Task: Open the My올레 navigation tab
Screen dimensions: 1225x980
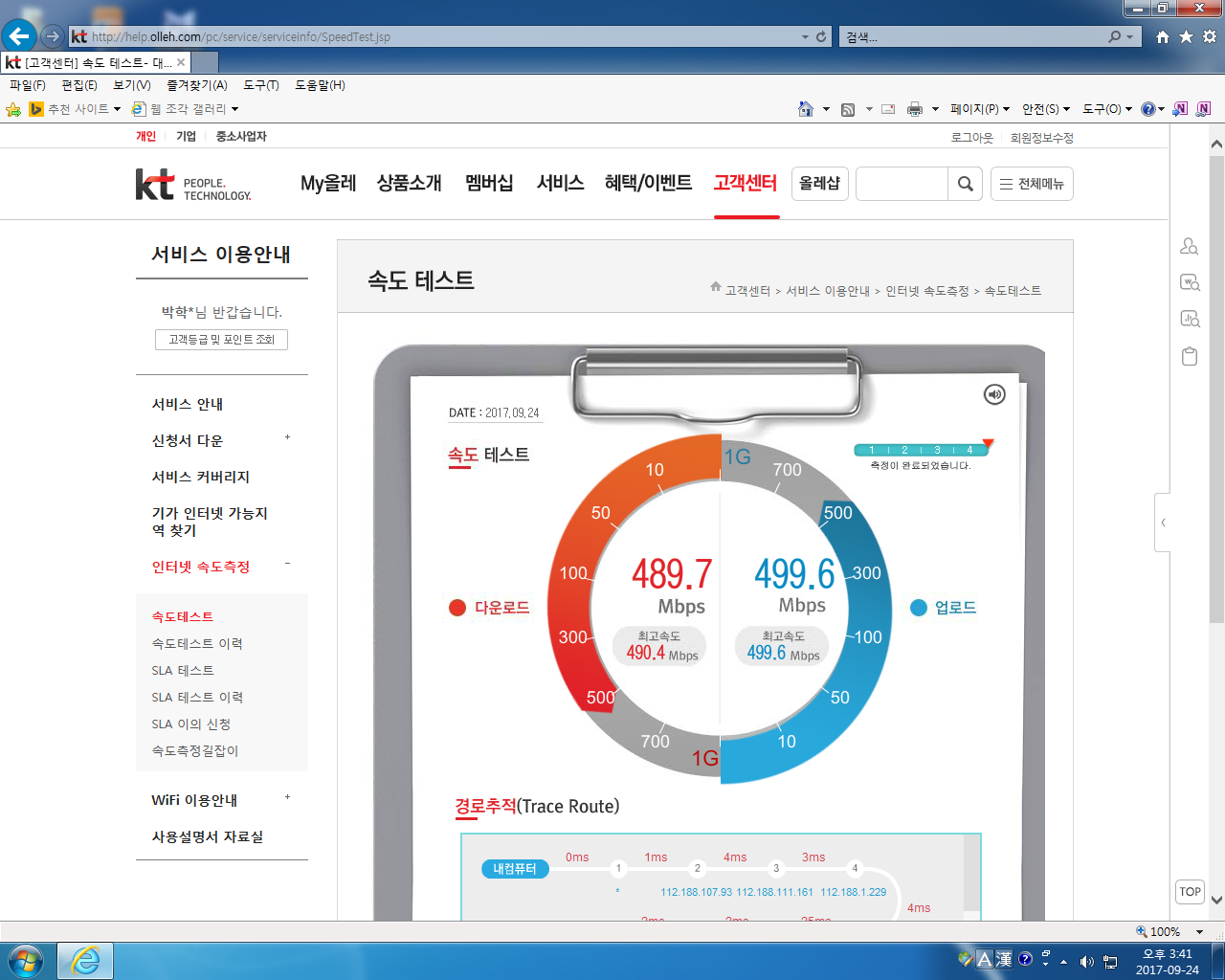Action: [328, 183]
